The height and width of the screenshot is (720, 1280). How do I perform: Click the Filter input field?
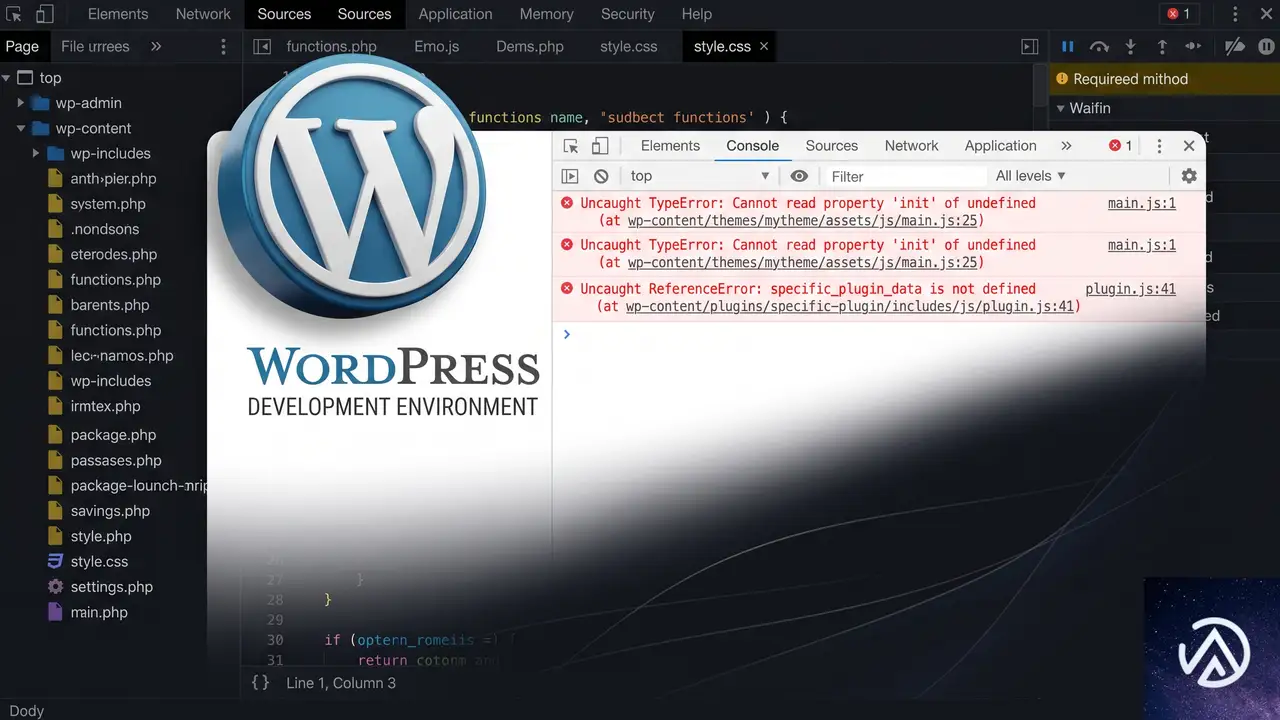905,176
